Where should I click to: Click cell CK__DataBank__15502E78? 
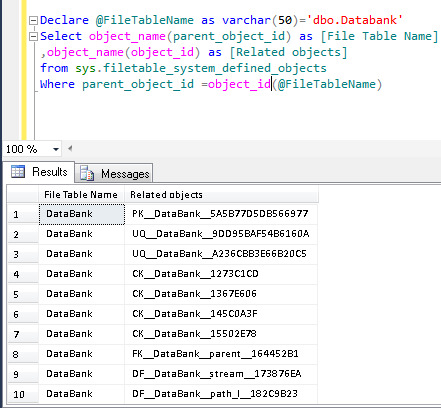(x=221, y=334)
